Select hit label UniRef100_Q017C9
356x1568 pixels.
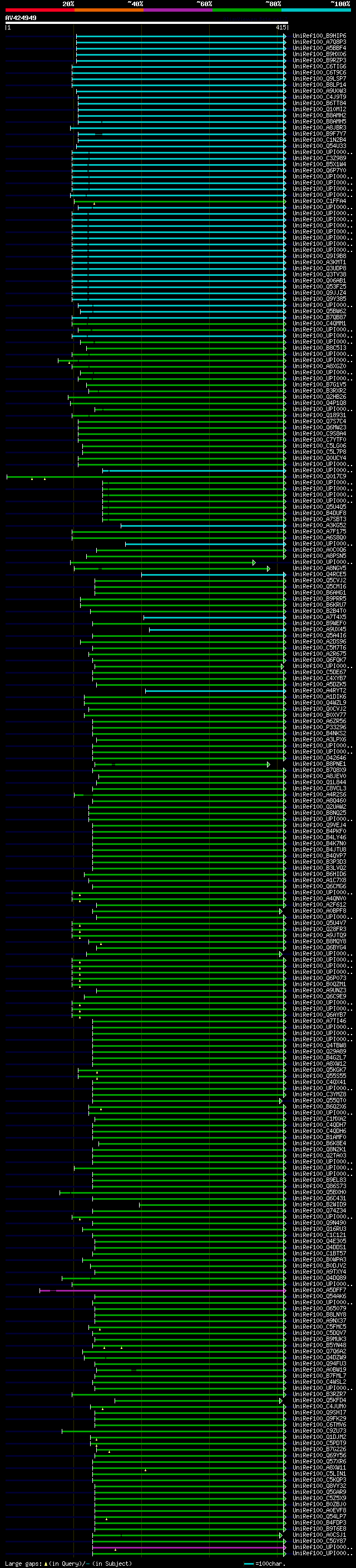pyautogui.click(x=319, y=477)
